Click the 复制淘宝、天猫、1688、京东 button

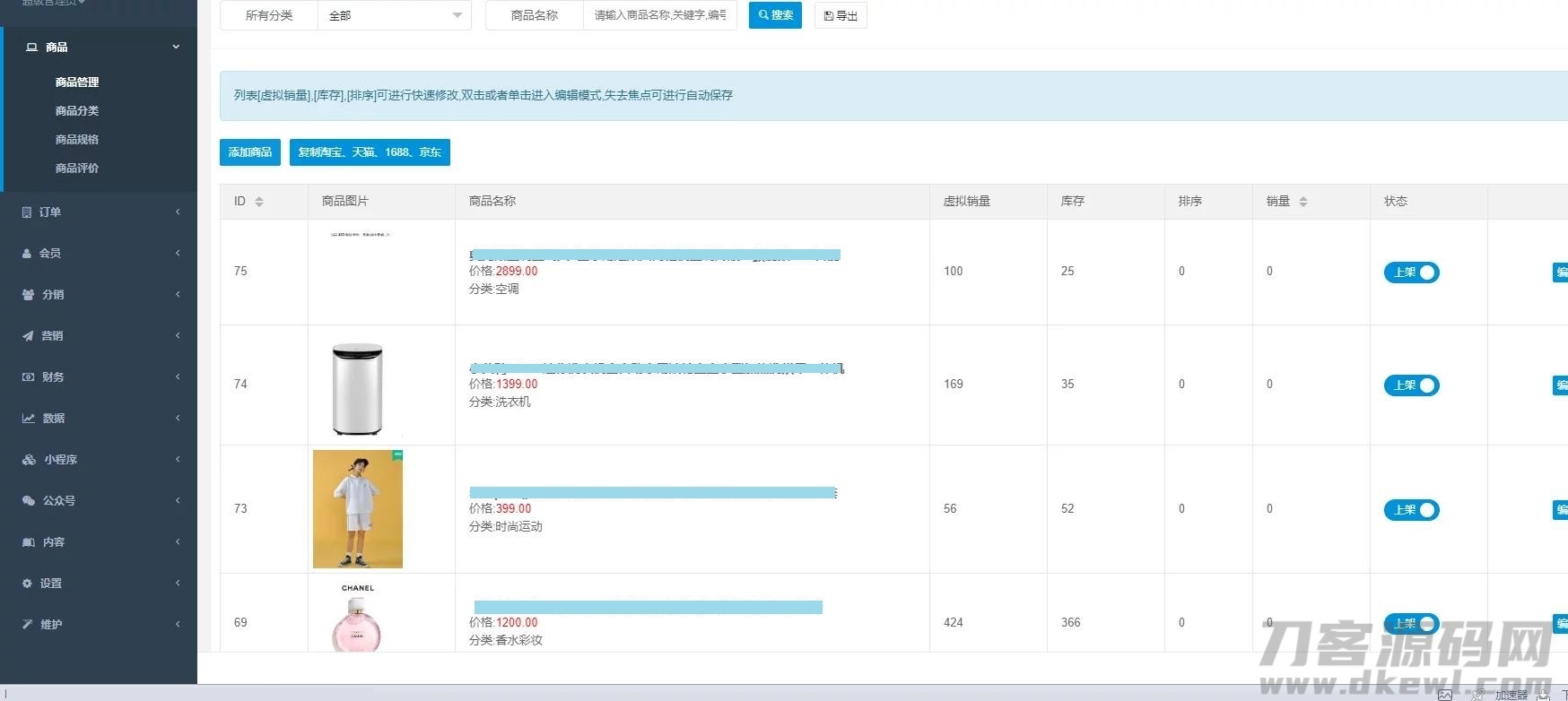370,152
